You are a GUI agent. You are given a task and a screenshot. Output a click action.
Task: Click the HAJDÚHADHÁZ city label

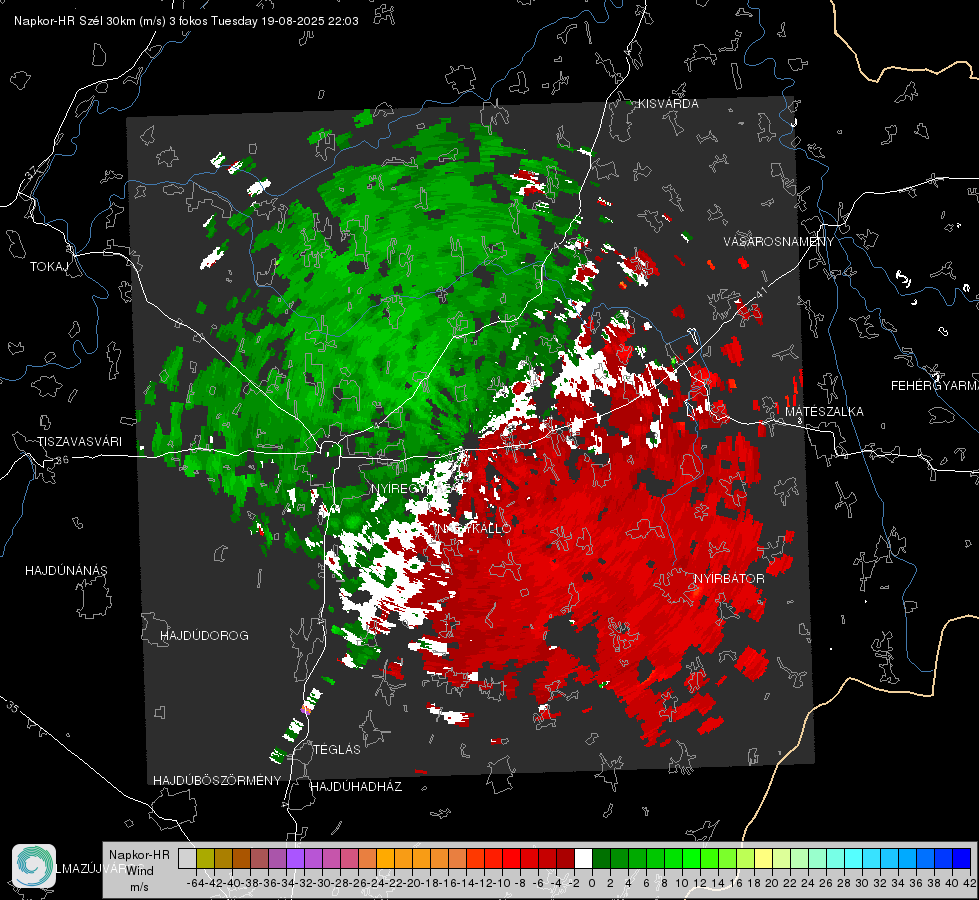click(x=356, y=786)
